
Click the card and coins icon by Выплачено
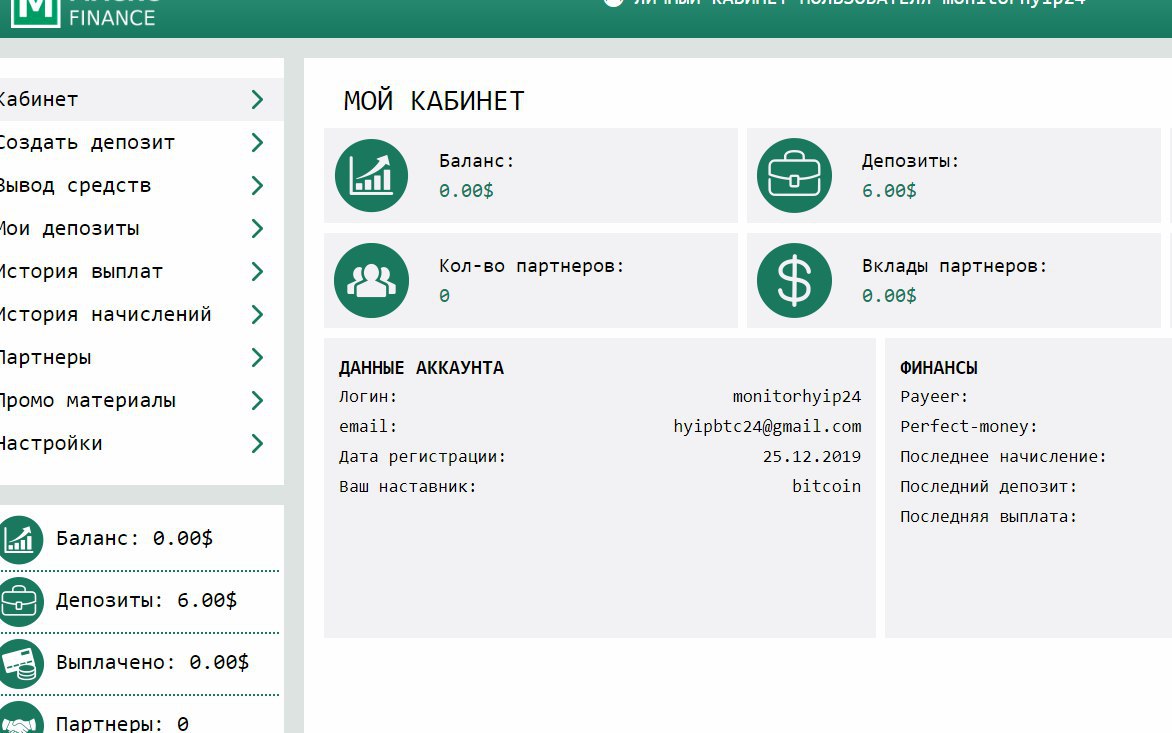pos(20,664)
